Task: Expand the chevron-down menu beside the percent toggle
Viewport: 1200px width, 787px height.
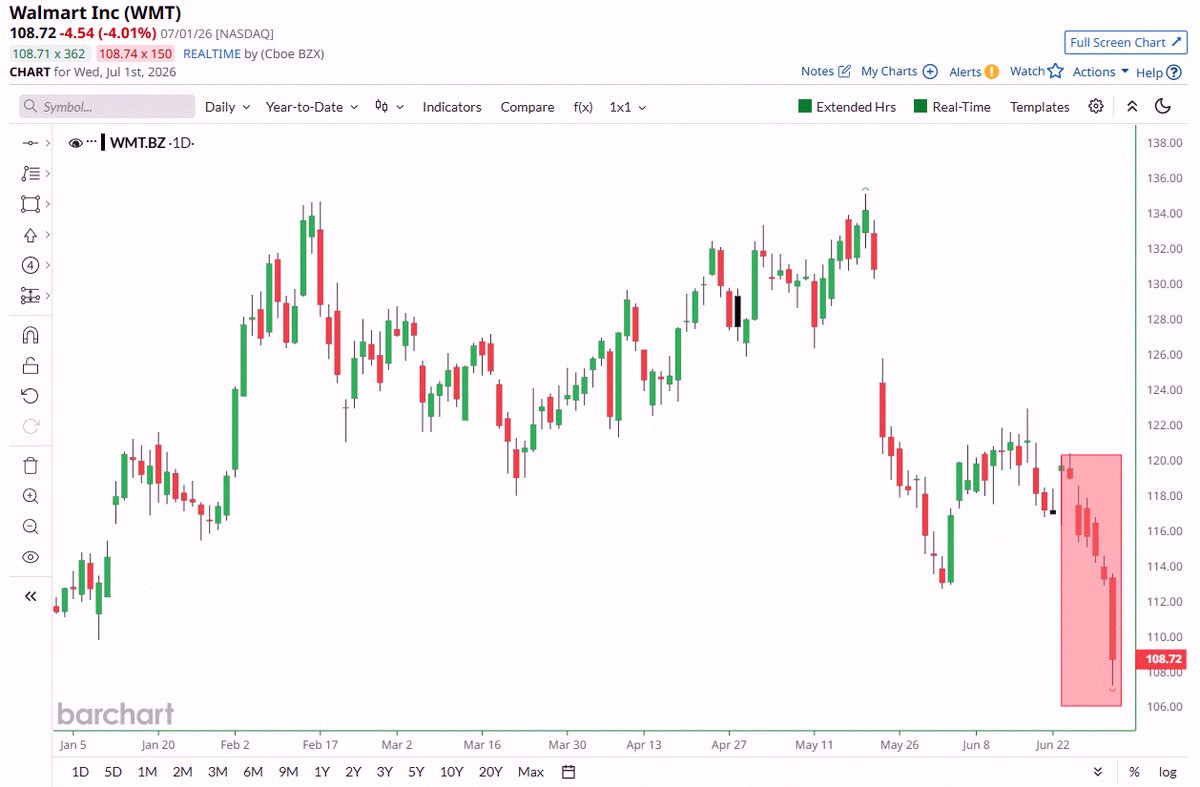Action: (1098, 772)
